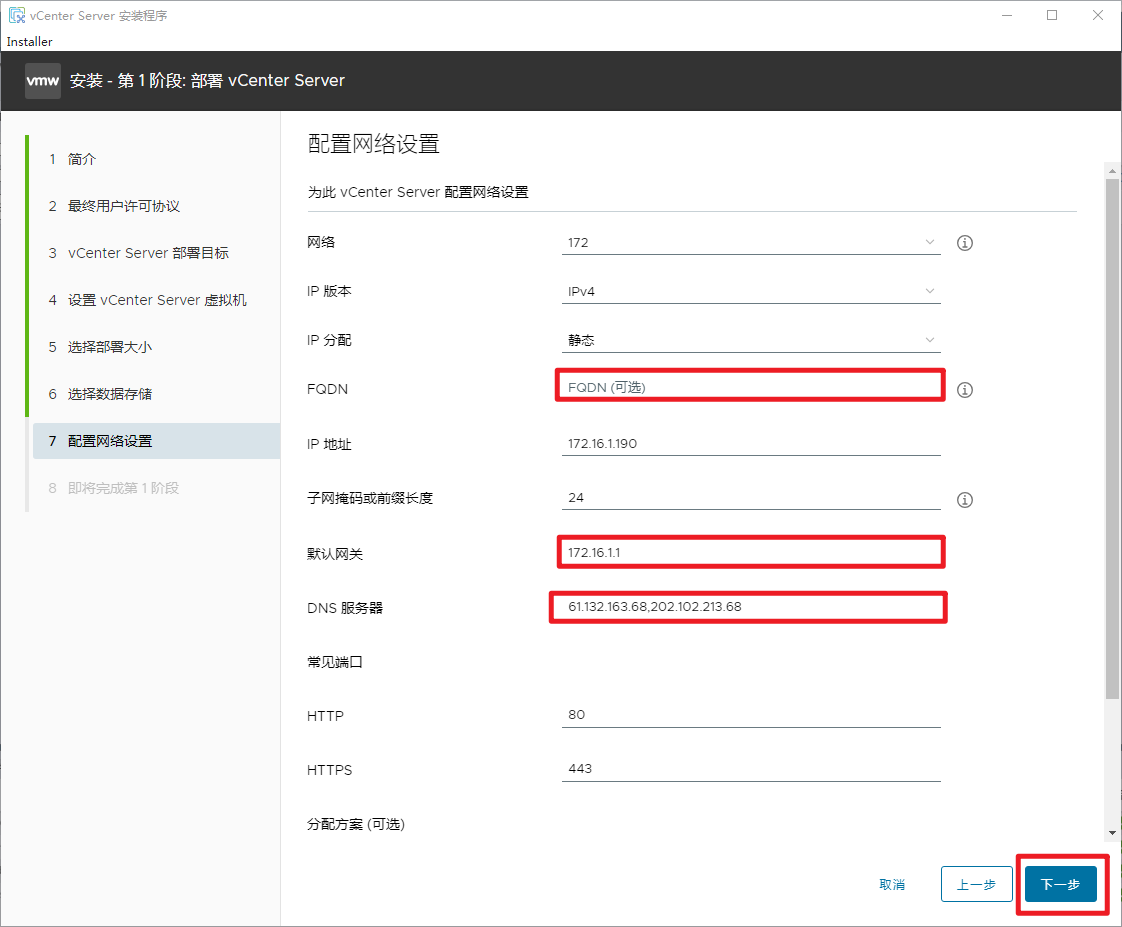Open the Installer menu
This screenshot has height=927, width=1122.
pos(30,42)
